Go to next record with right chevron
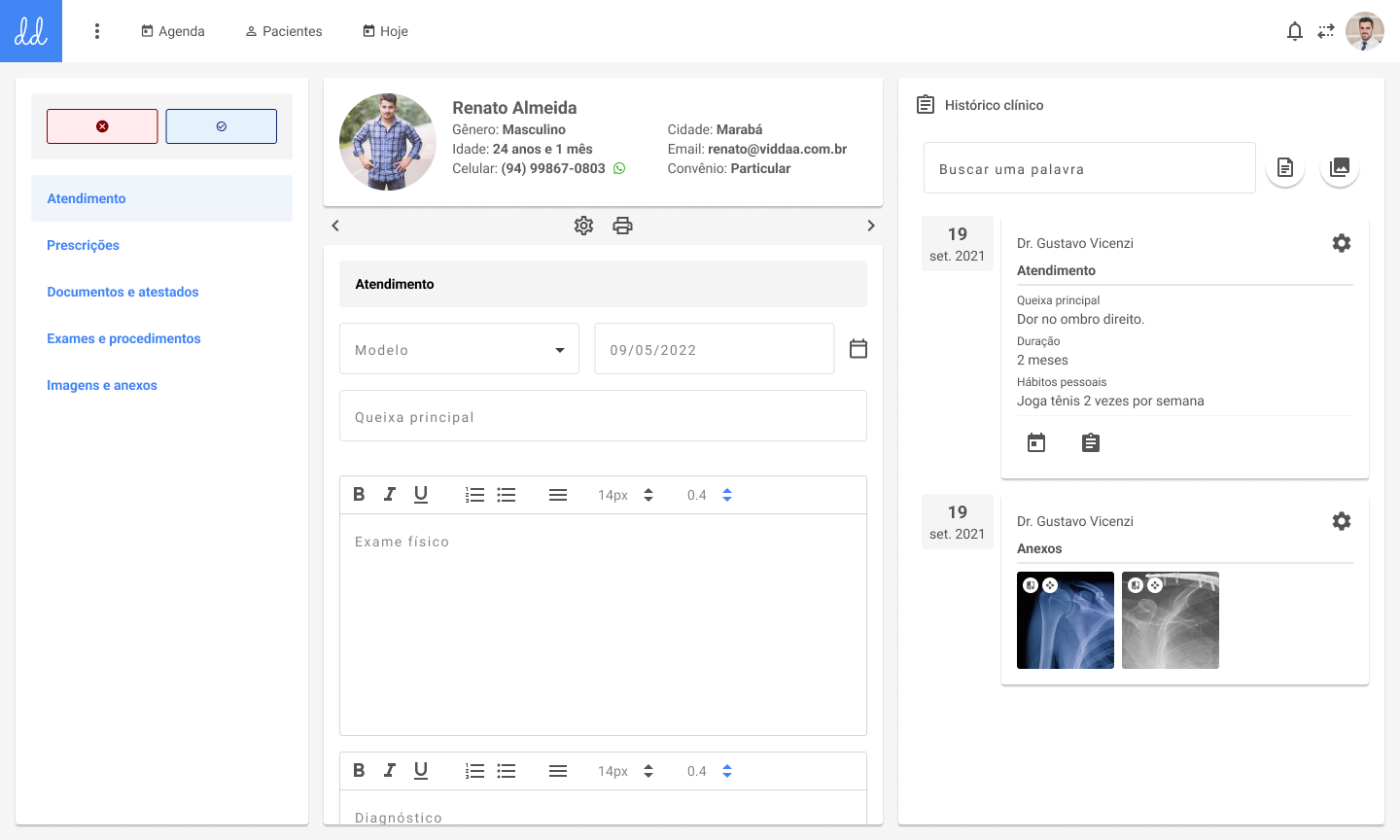The image size is (1400, 840). click(x=870, y=226)
